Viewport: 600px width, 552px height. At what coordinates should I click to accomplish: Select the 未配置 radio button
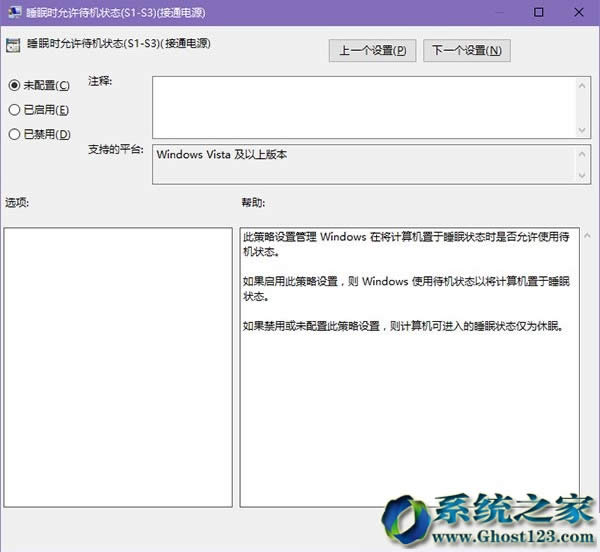point(14,85)
